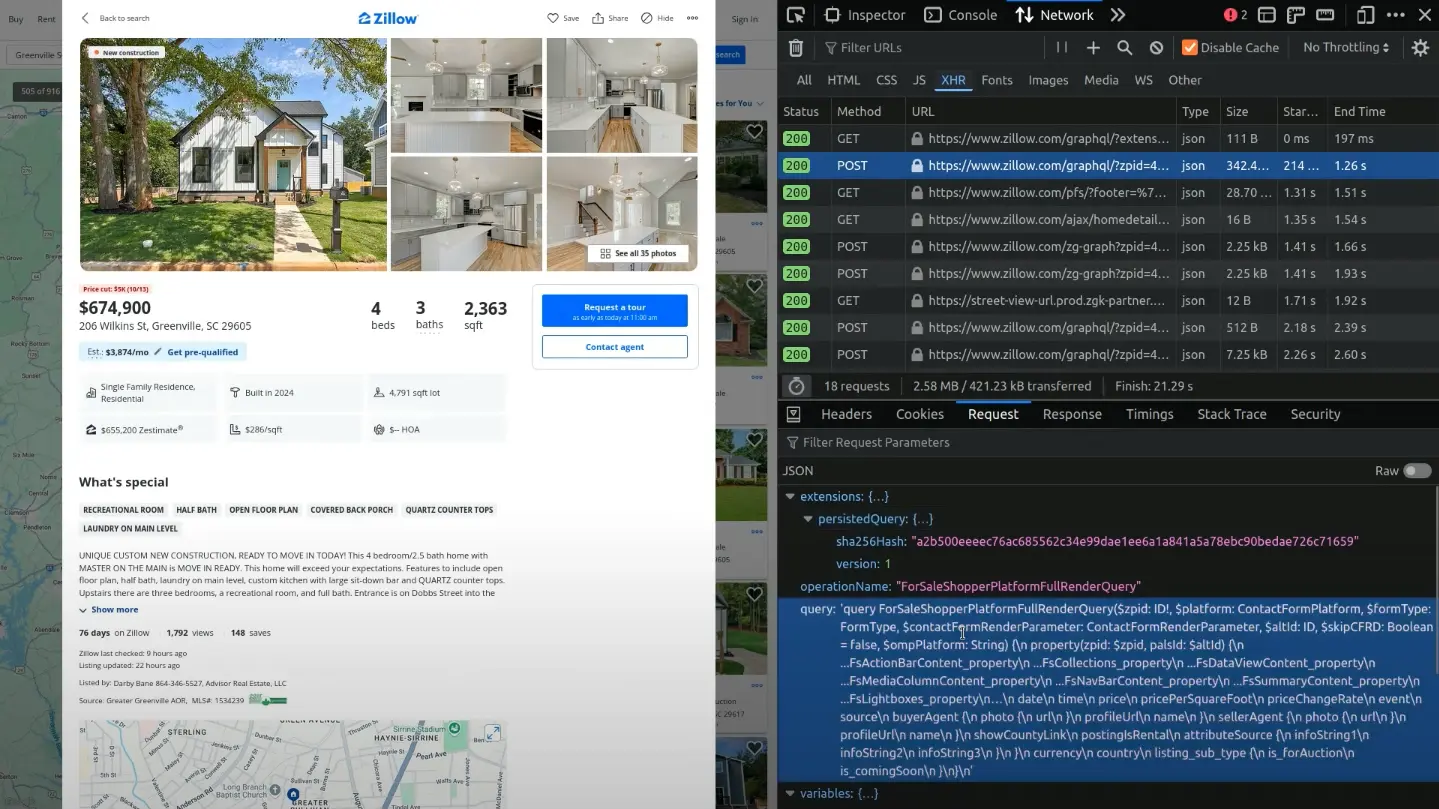The width and height of the screenshot is (1439, 809).
Task: Open network search magnifier icon
Action: (x=1124, y=48)
